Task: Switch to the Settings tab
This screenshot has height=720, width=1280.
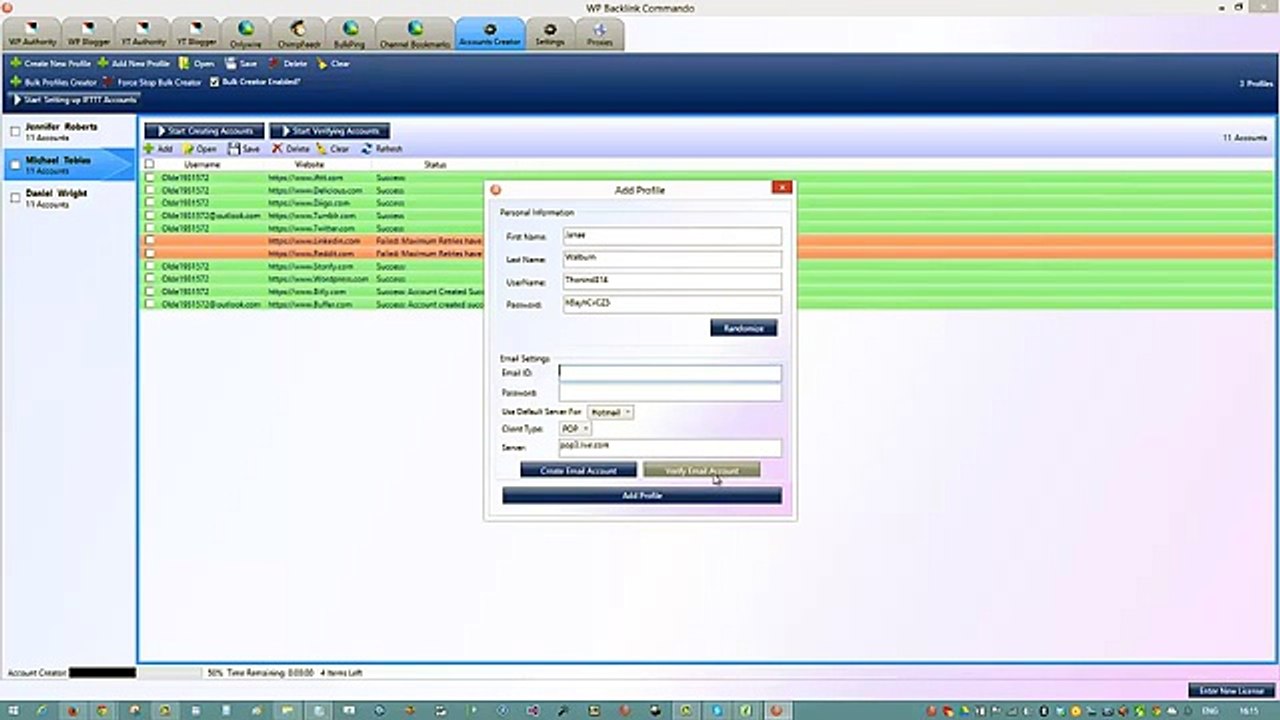Action: point(549,34)
